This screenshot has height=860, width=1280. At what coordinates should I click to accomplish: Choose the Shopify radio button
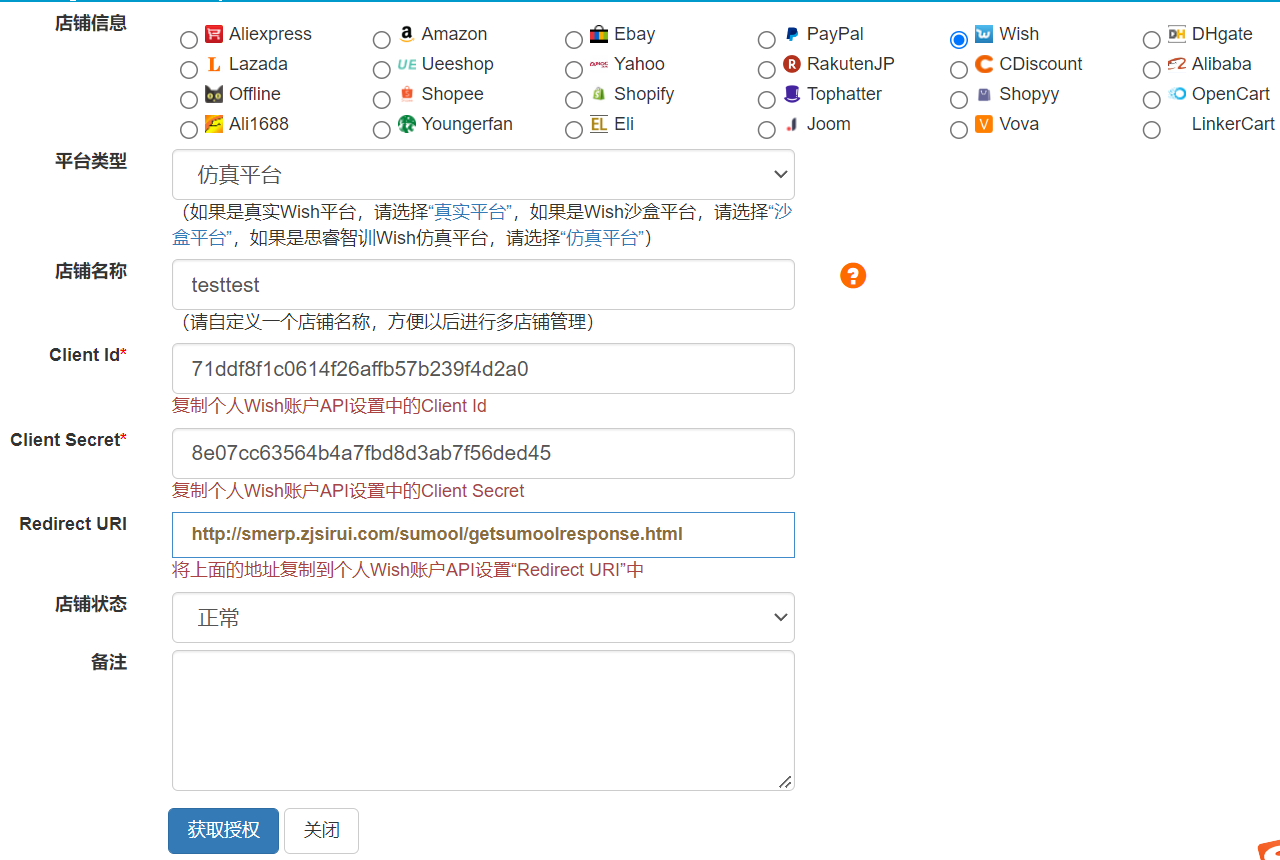574,100
